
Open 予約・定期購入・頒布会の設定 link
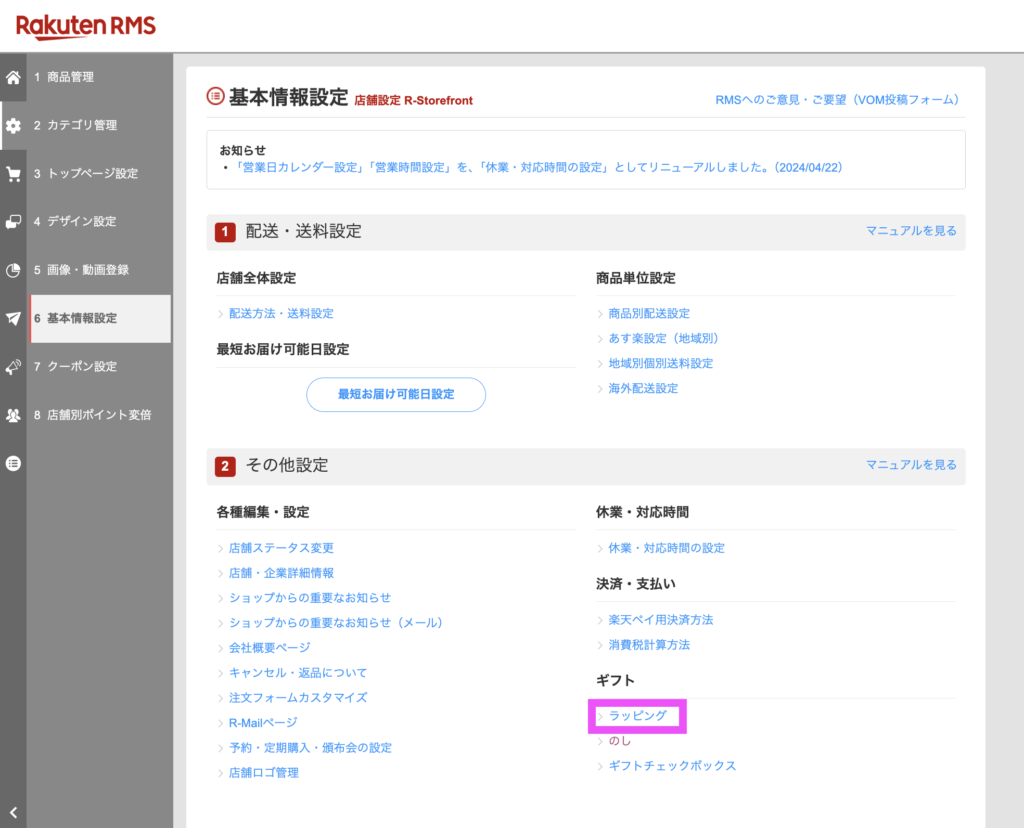coord(310,748)
